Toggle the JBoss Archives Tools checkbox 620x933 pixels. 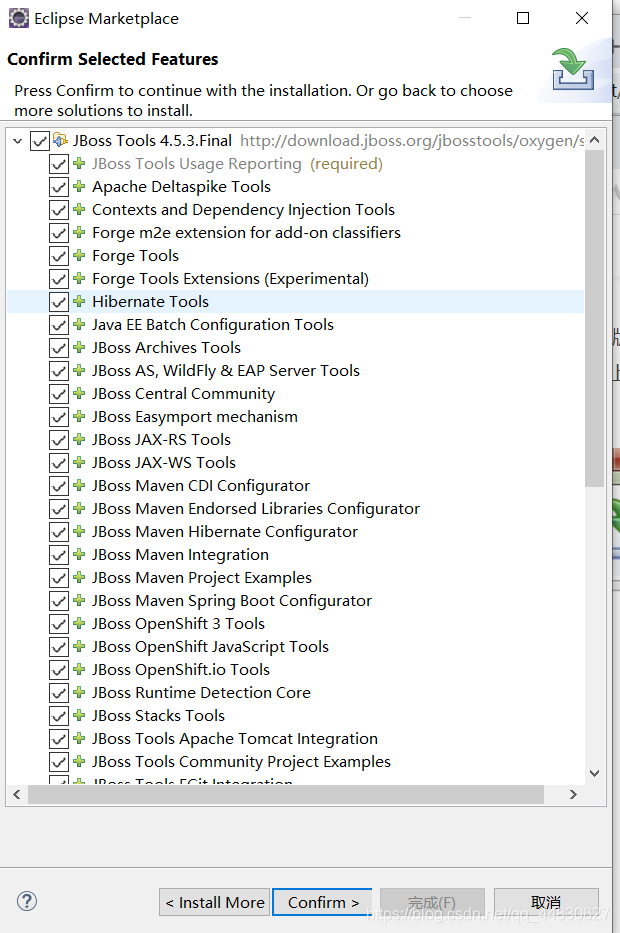(x=59, y=348)
